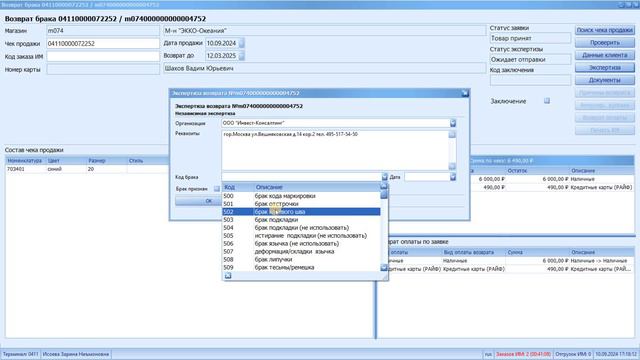Select code 507 деформация/складки язычка
This screenshot has height=360, width=640.
pos(301,251)
